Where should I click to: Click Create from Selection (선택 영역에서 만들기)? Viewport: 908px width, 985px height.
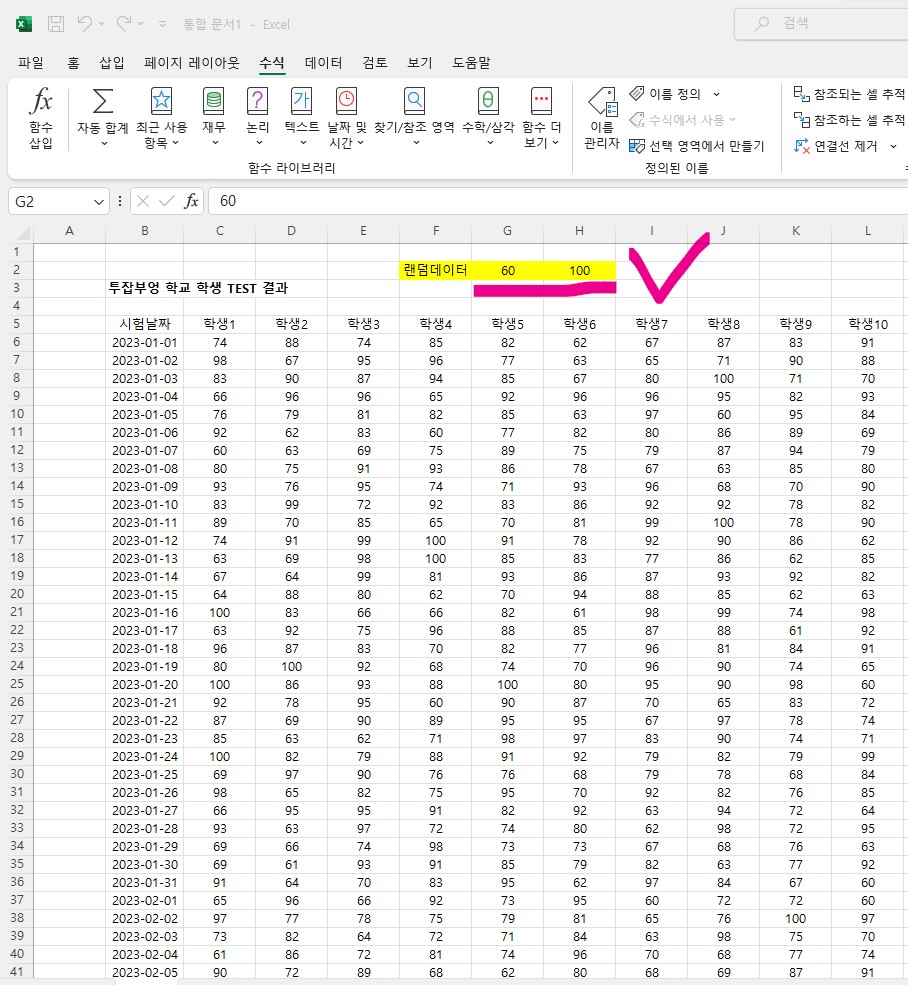pos(696,146)
